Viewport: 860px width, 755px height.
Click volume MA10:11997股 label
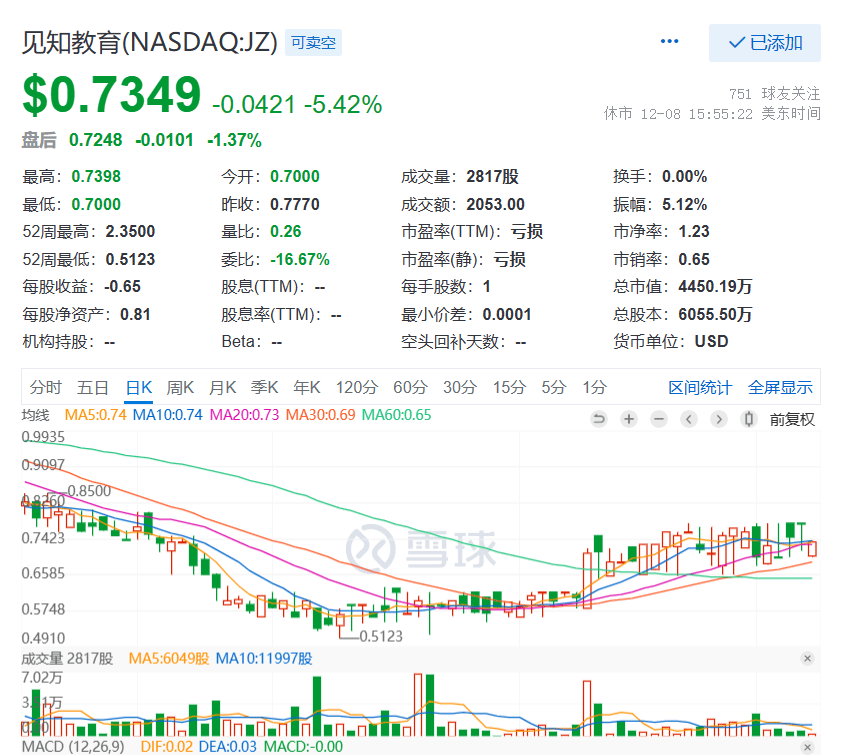pyautogui.click(x=264, y=658)
